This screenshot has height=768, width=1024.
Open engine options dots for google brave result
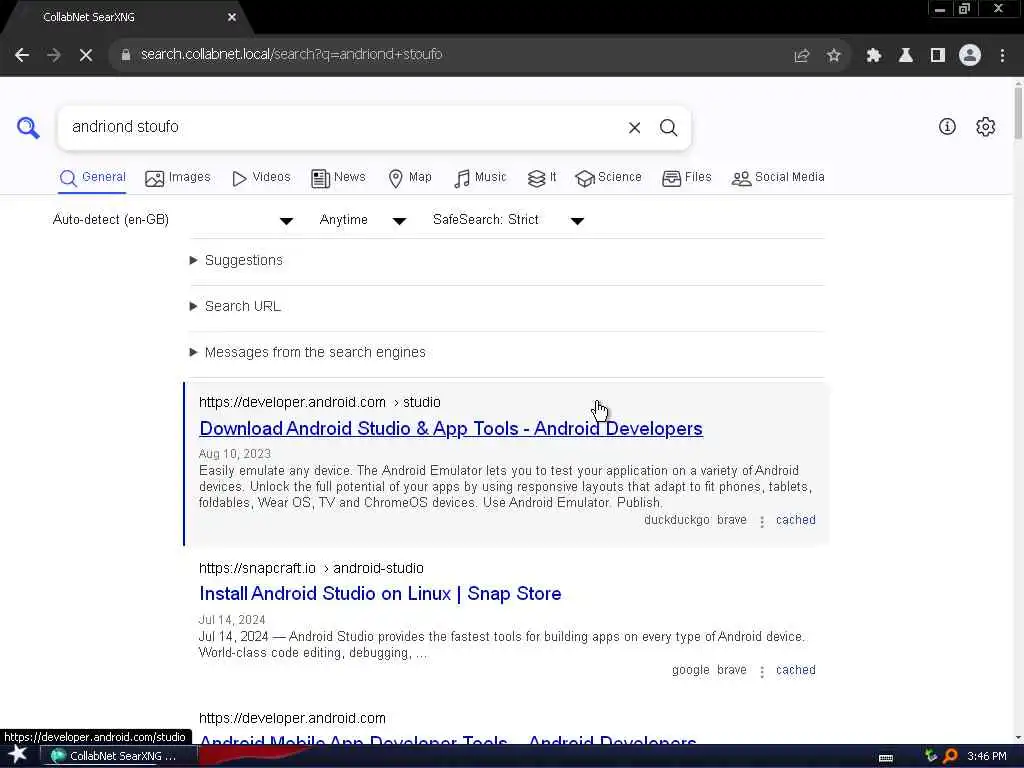coord(761,671)
